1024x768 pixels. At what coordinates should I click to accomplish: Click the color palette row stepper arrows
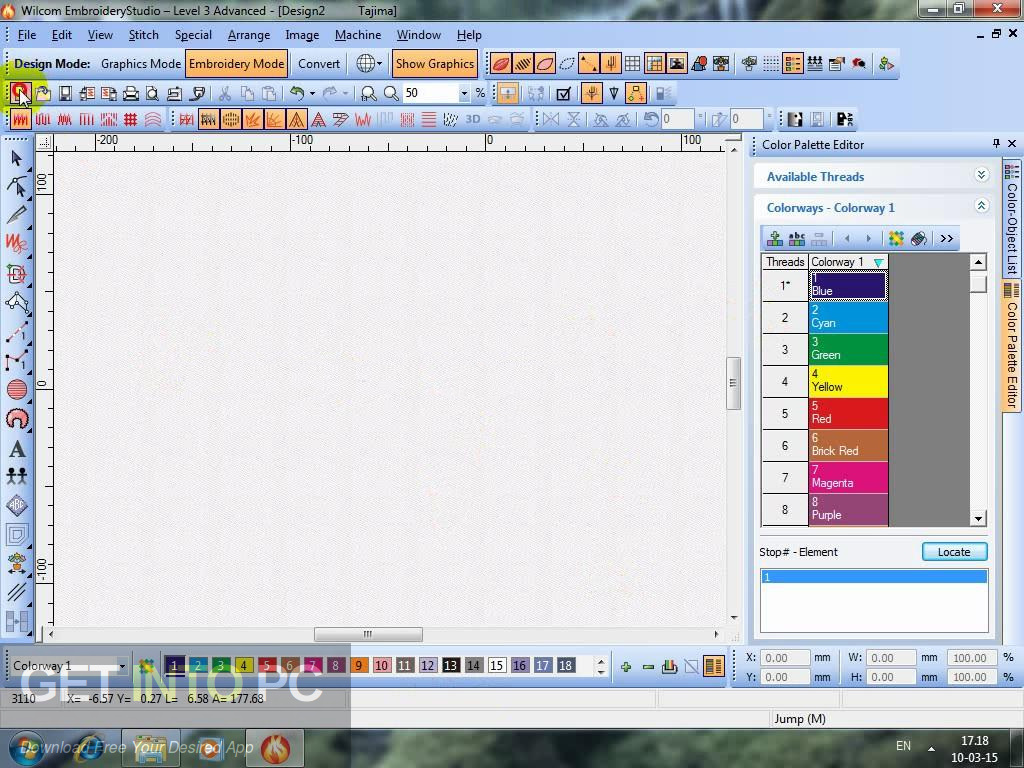coord(601,666)
